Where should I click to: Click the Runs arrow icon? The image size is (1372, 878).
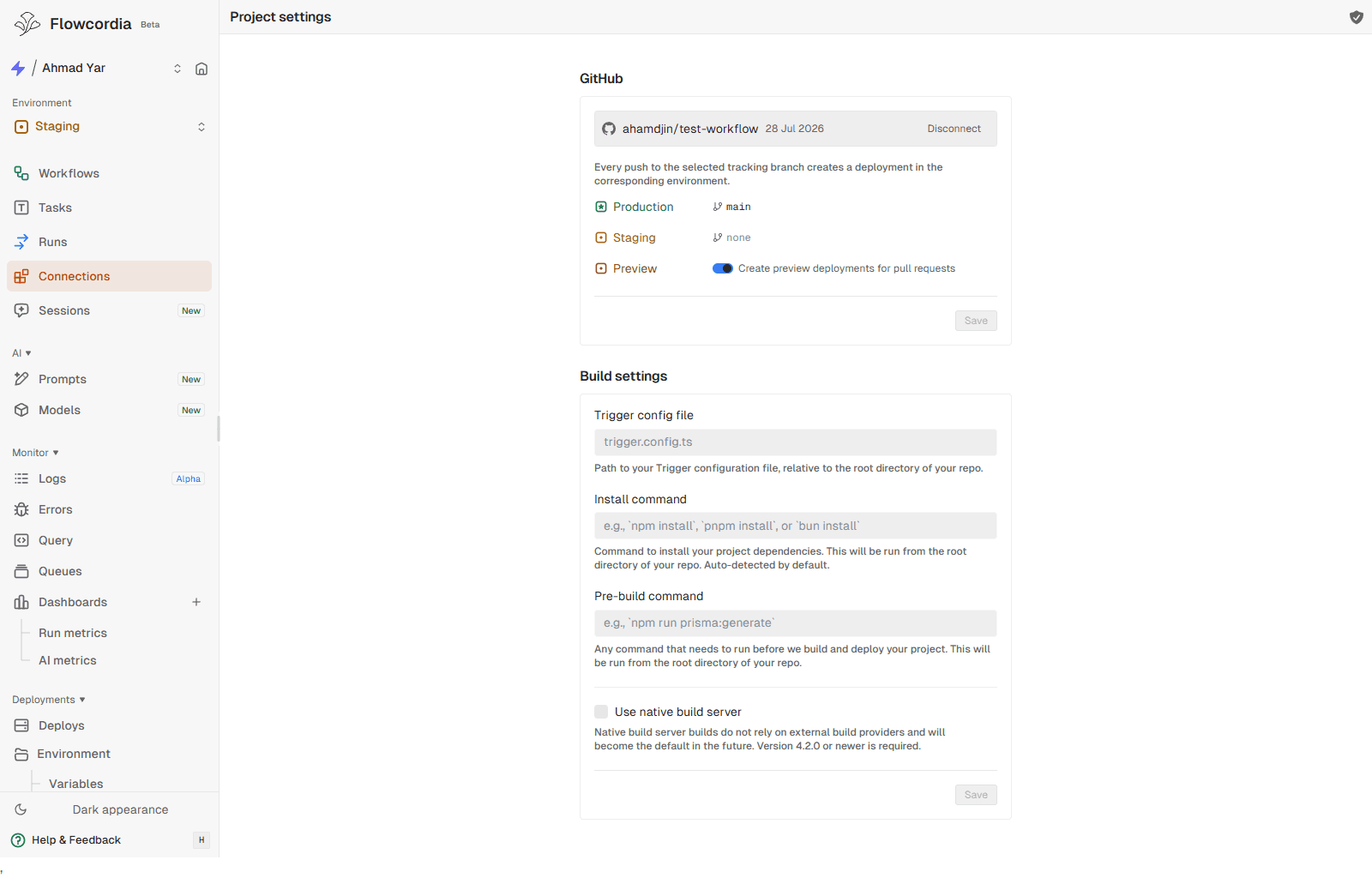pyautogui.click(x=21, y=242)
